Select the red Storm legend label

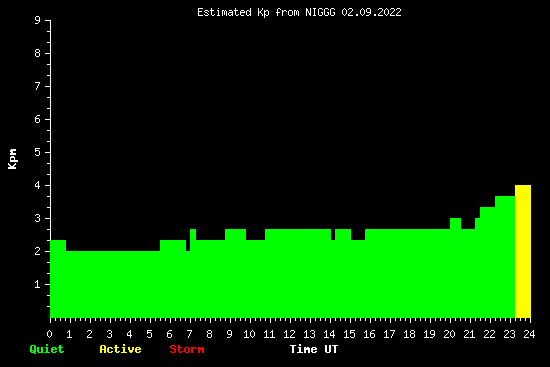point(187,349)
